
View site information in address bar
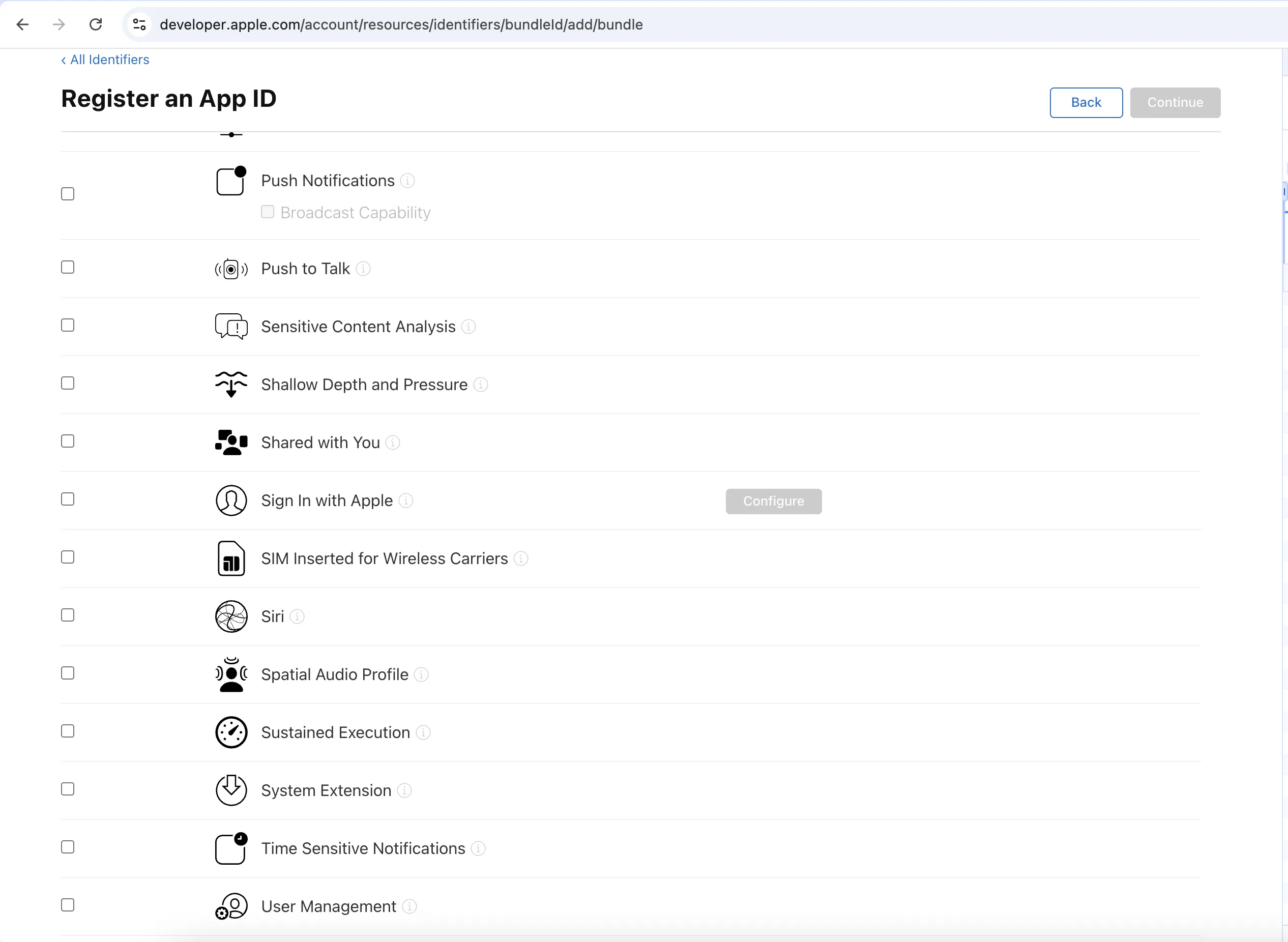[139, 24]
